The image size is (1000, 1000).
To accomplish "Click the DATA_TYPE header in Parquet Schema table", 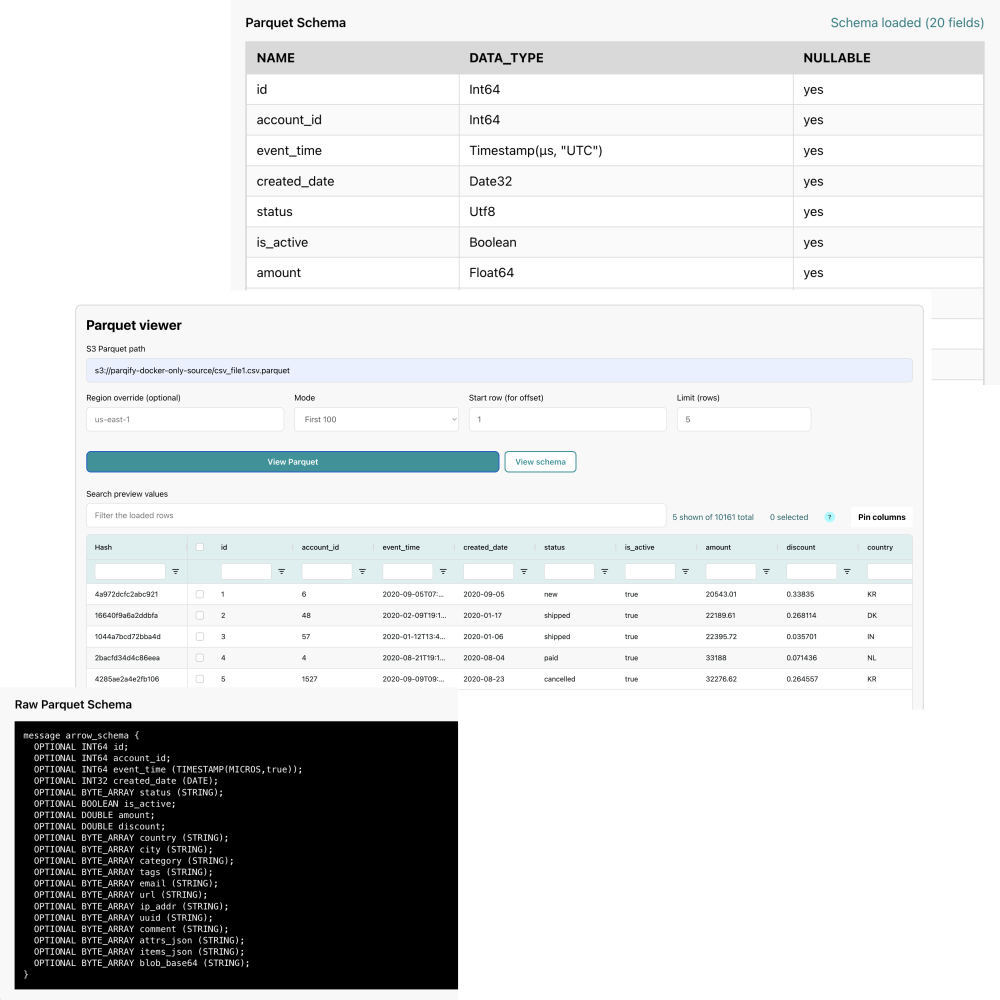I will pyautogui.click(x=506, y=58).
